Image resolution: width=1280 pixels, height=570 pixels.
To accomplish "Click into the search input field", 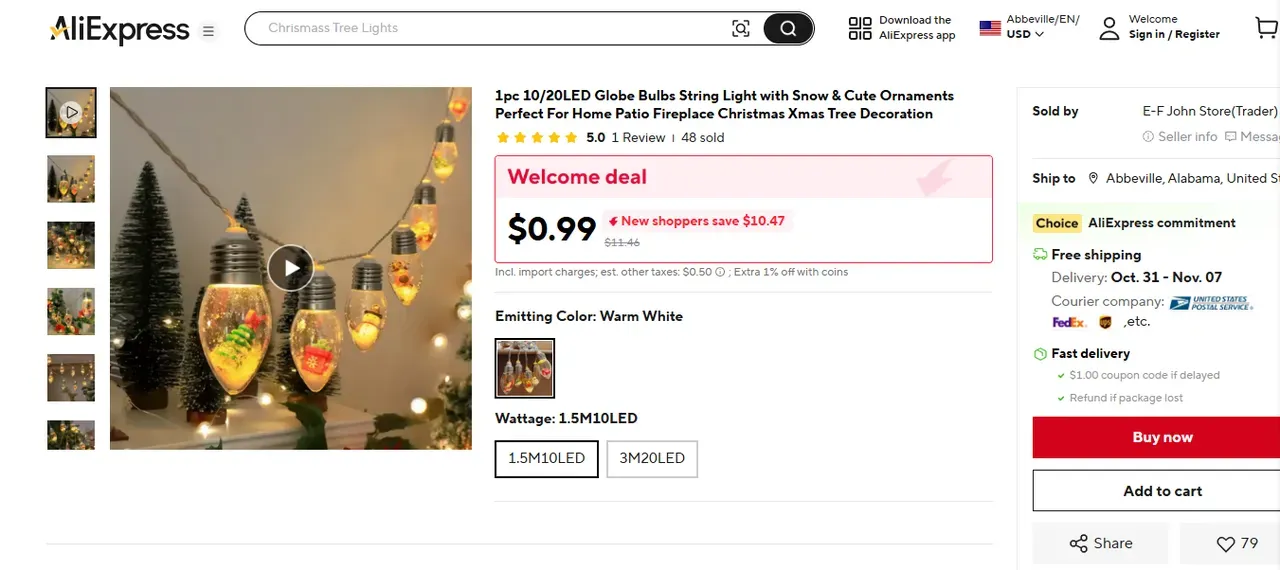I will click(490, 28).
